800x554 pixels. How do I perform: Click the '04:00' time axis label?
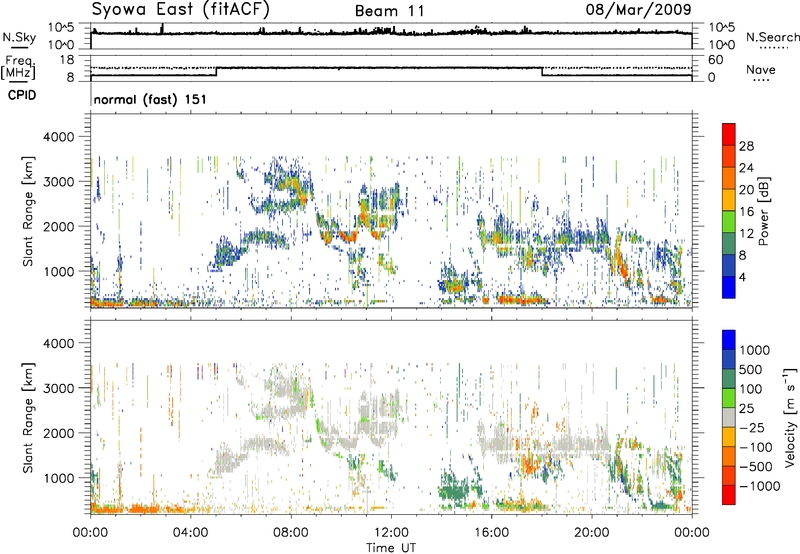(191, 533)
